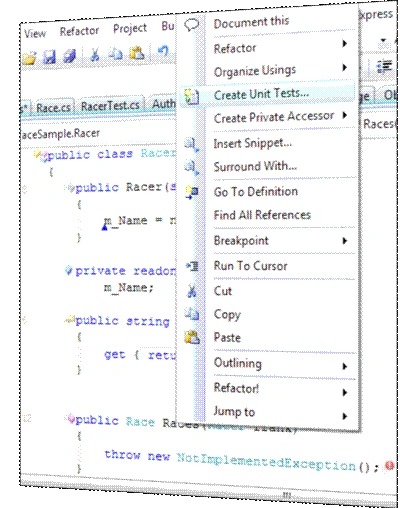
Task: Click the red error marker after NotImplementedException
Action: tap(390, 466)
